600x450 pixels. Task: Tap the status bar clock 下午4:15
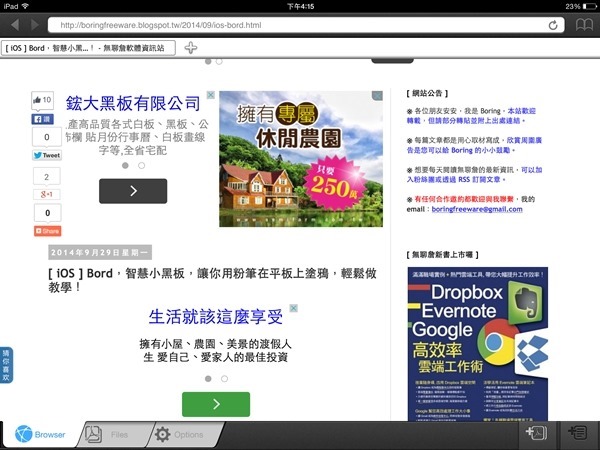(300, 6)
